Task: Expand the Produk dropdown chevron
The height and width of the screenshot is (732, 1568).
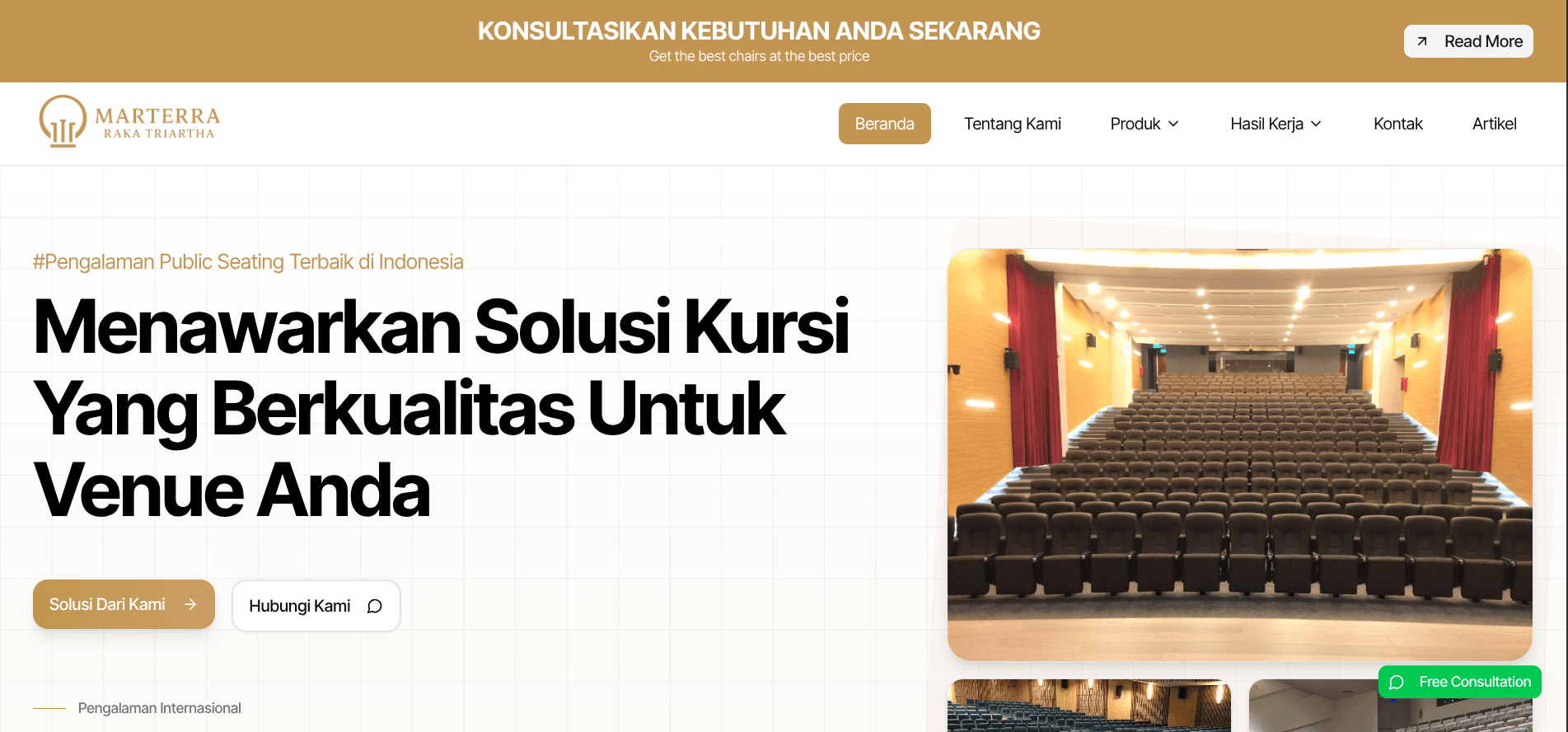Action: click(1173, 124)
